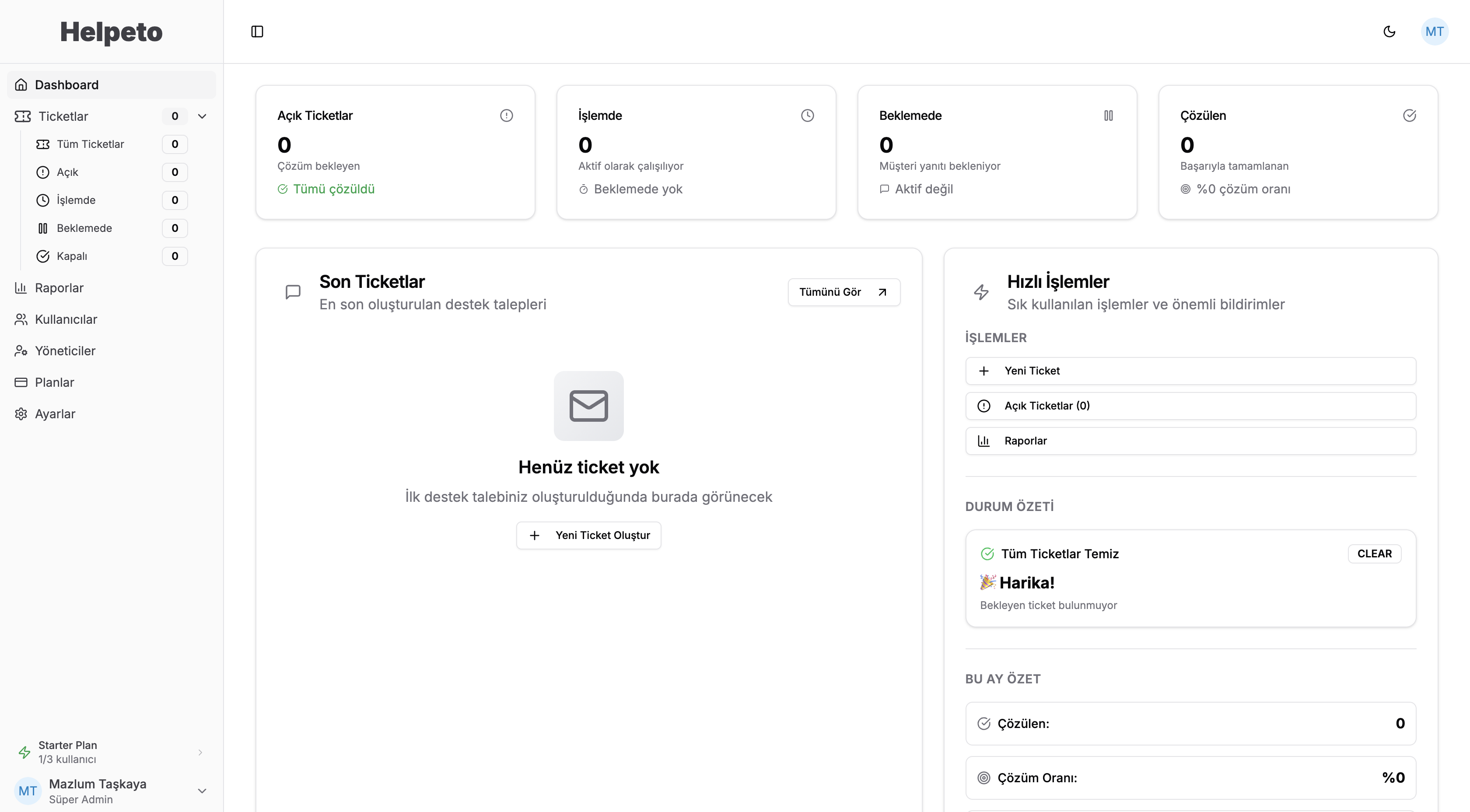Switch to dark mode with moon icon
1470x812 pixels.
1389,31
